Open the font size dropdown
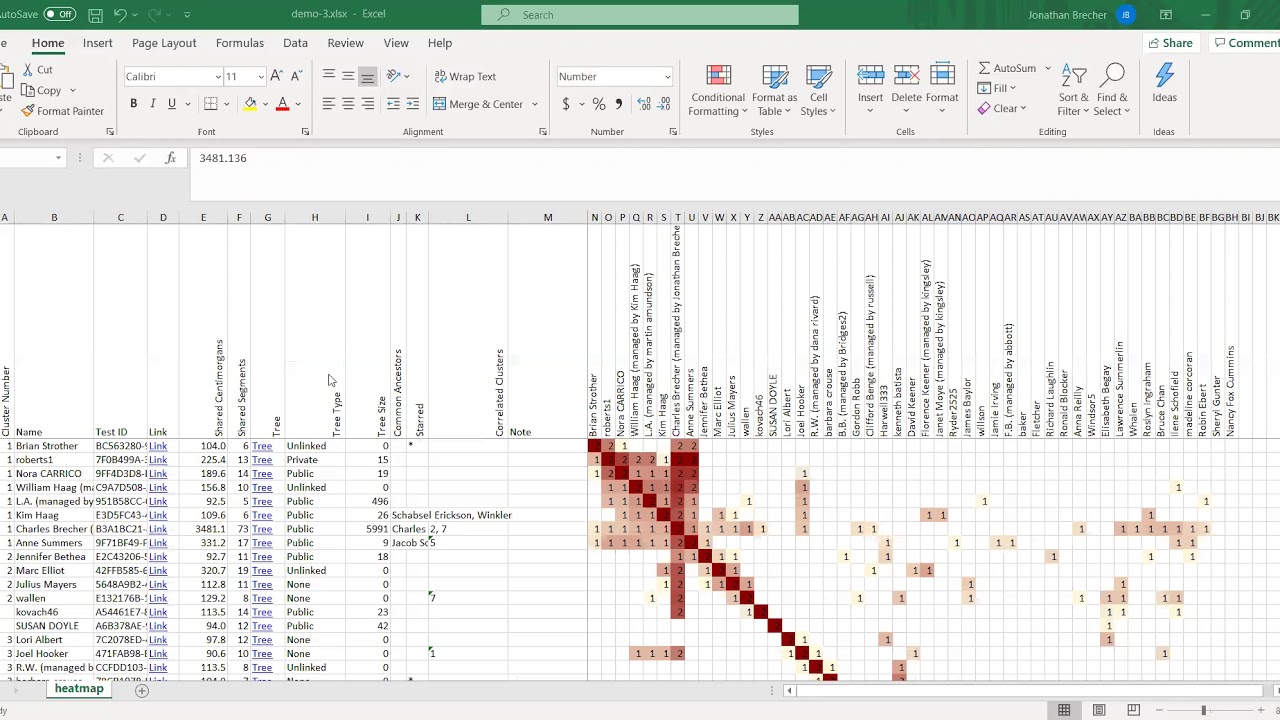The width and height of the screenshot is (1280, 720). click(261, 77)
